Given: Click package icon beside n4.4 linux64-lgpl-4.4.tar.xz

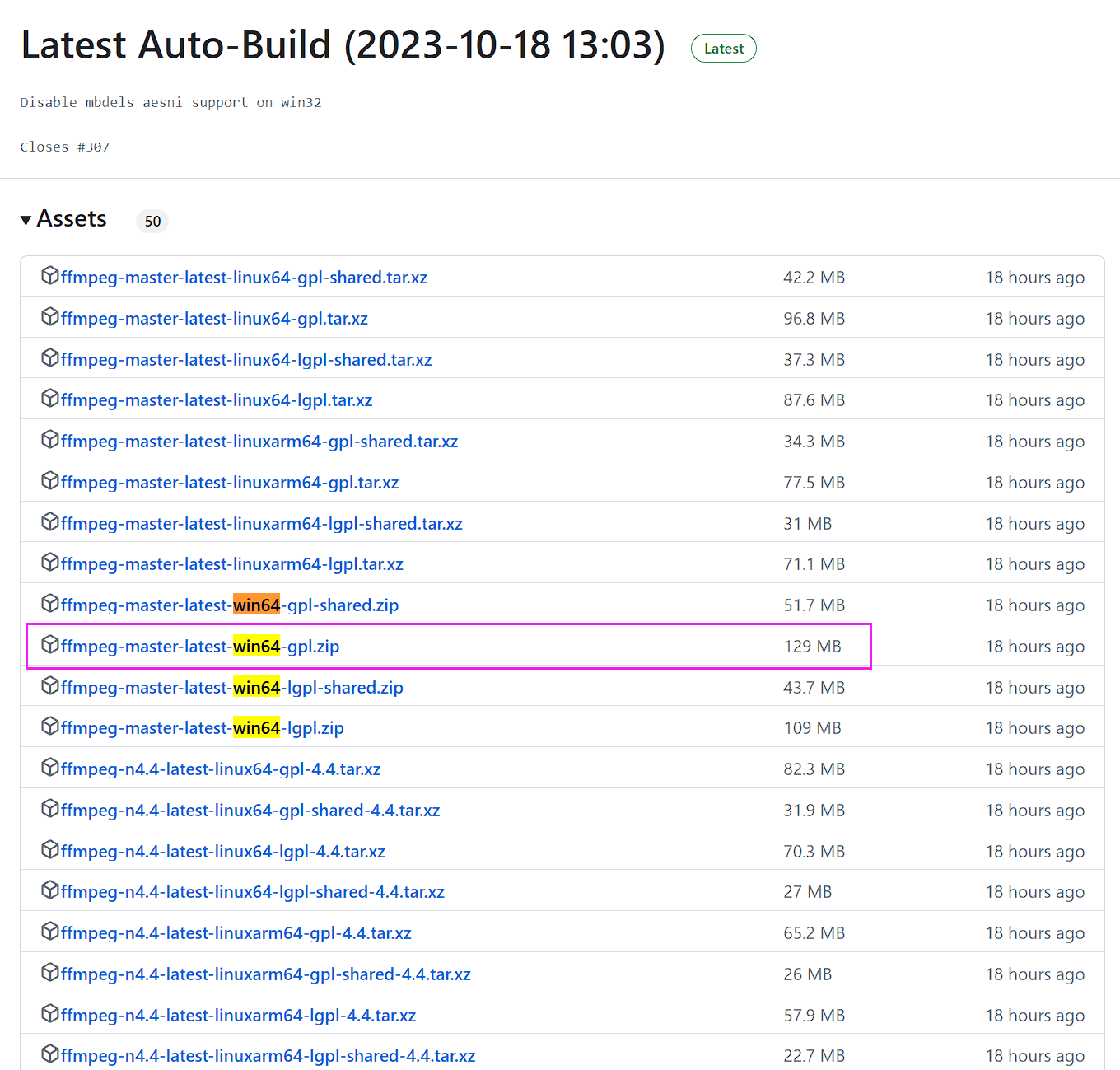Looking at the screenshot, I should [x=50, y=849].
